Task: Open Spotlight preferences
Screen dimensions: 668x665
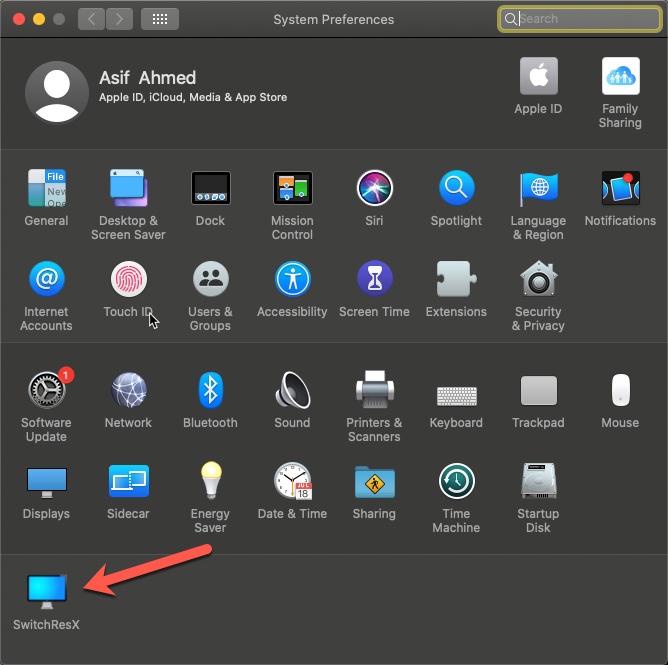Action: coord(456,188)
